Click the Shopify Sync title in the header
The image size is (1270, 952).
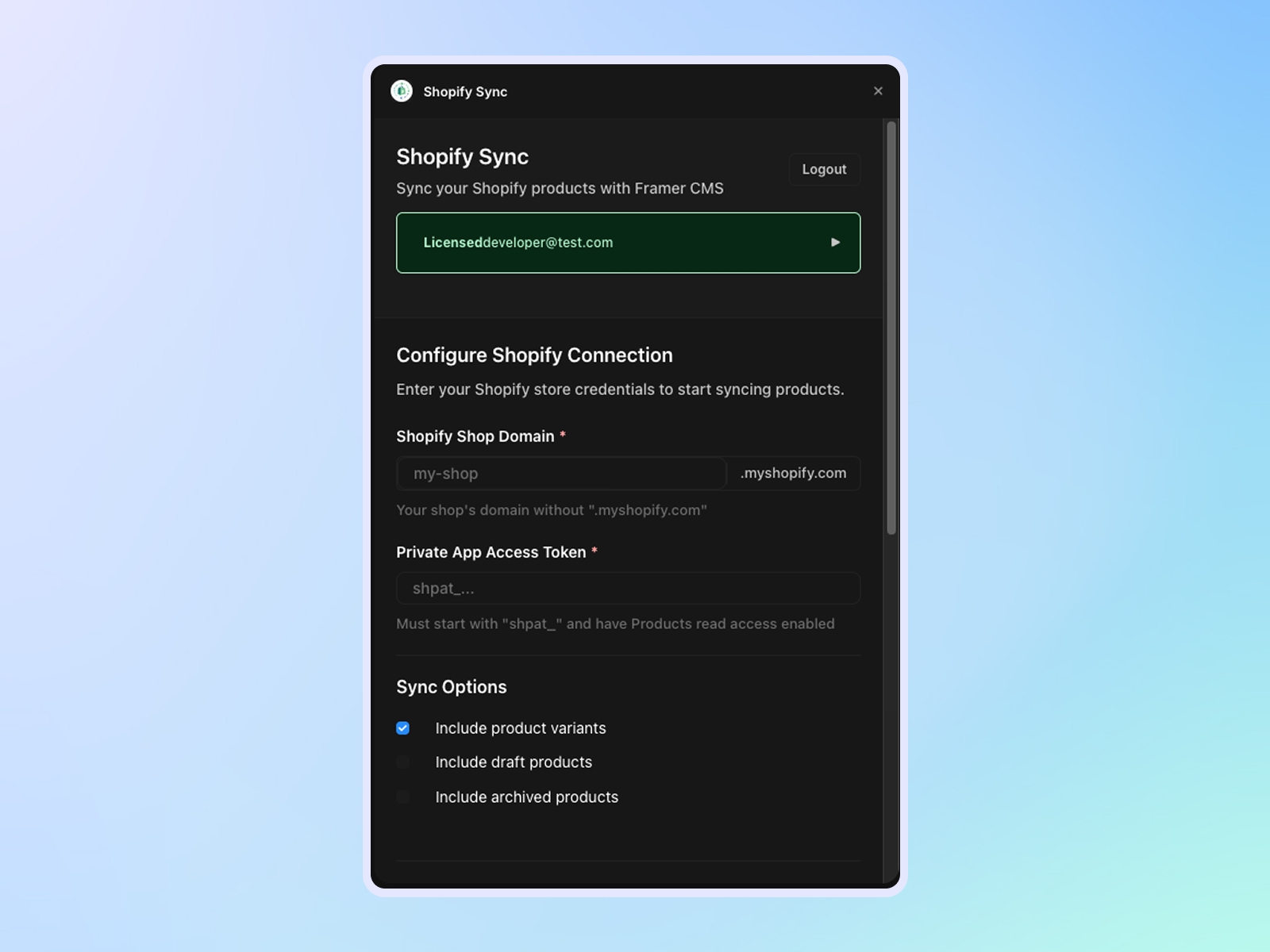point(465,91)
